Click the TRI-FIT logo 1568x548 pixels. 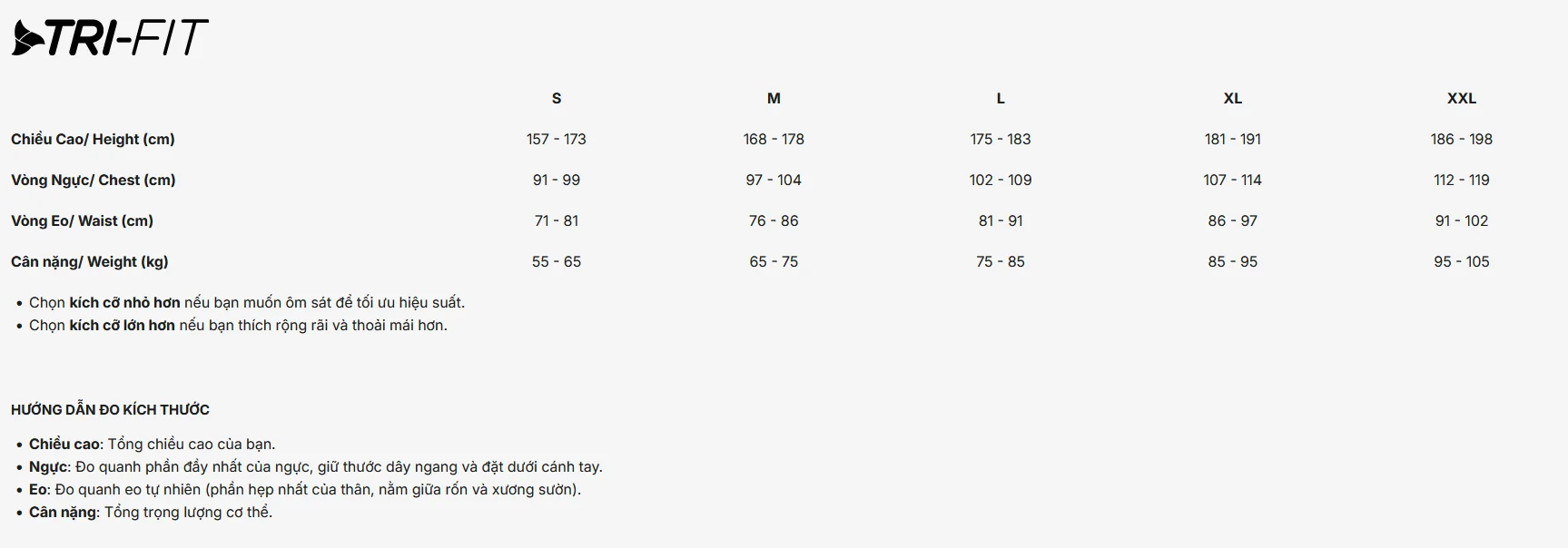[110, 37]
